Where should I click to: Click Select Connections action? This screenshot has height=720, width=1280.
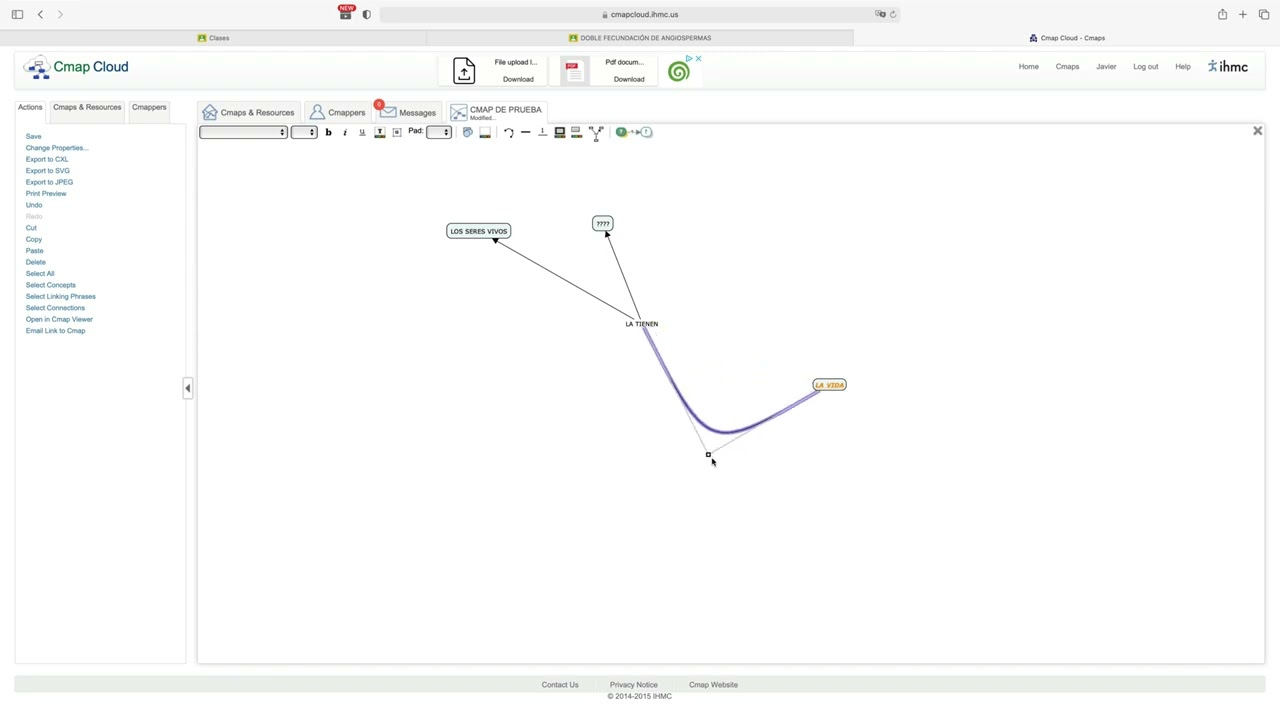coord(55,308)
